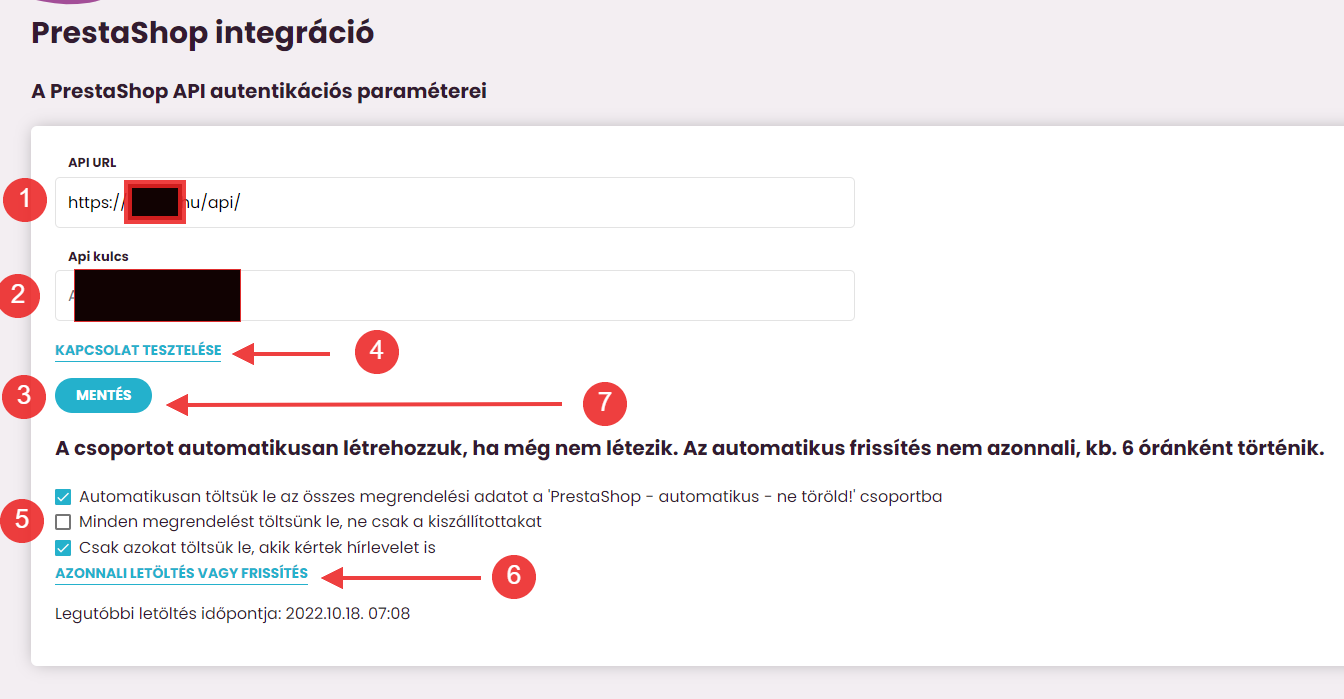Click the red number 4 marker

coord(377,351)
